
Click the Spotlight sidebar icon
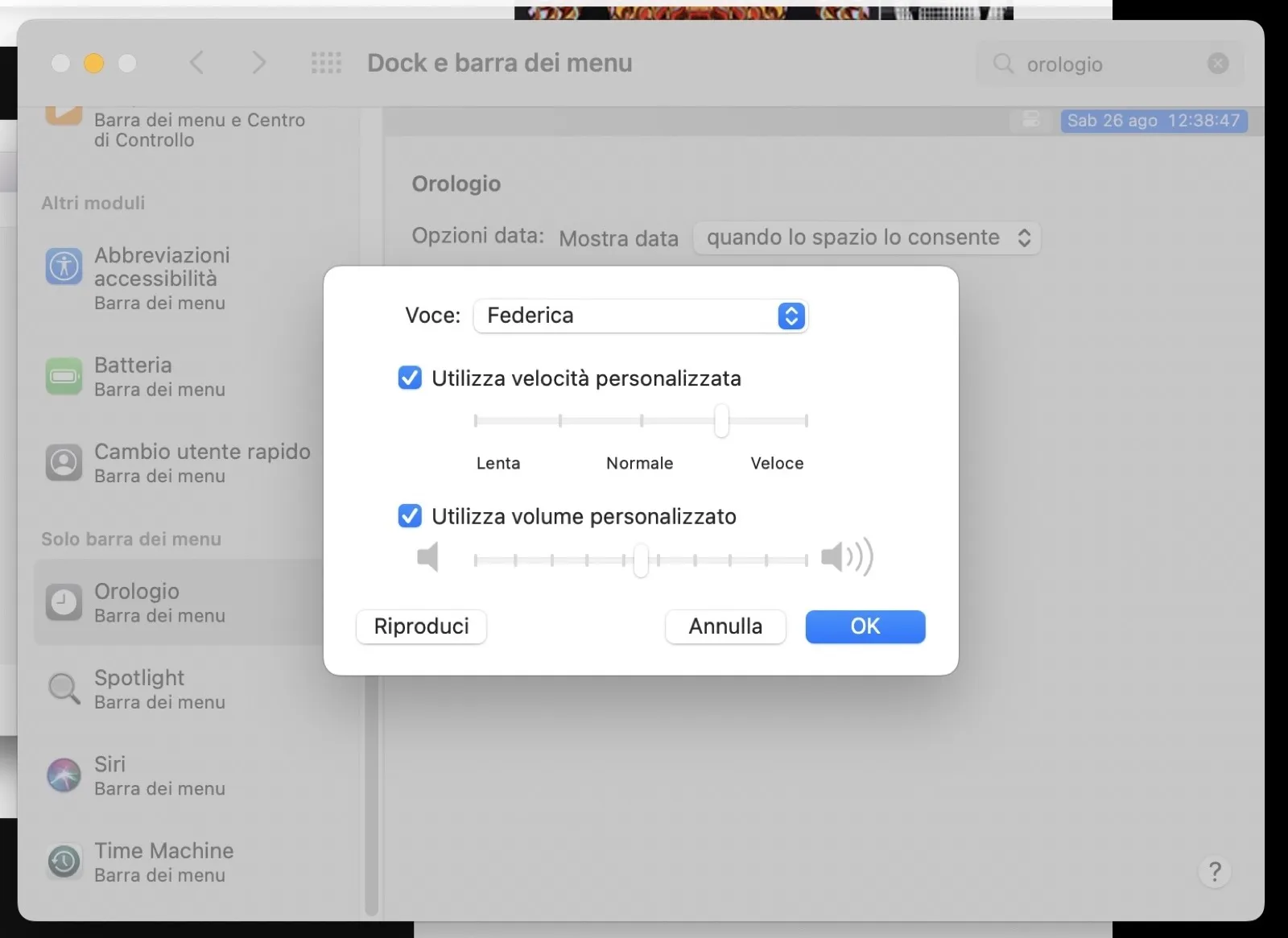(x=64, y=688)
